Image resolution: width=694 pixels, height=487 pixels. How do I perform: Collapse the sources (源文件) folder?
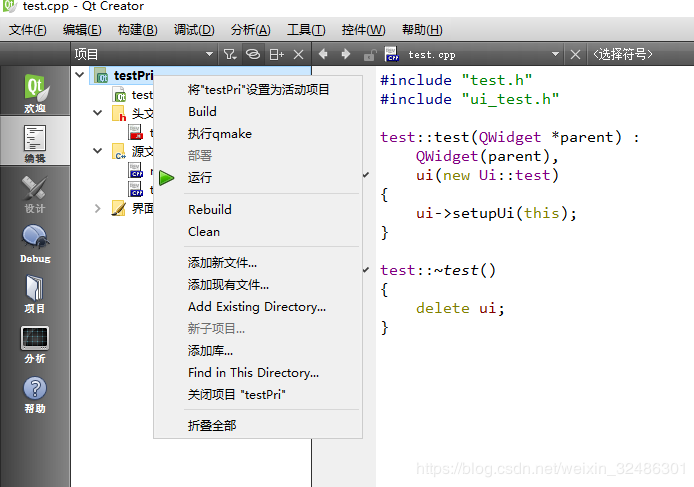(97, 151)
